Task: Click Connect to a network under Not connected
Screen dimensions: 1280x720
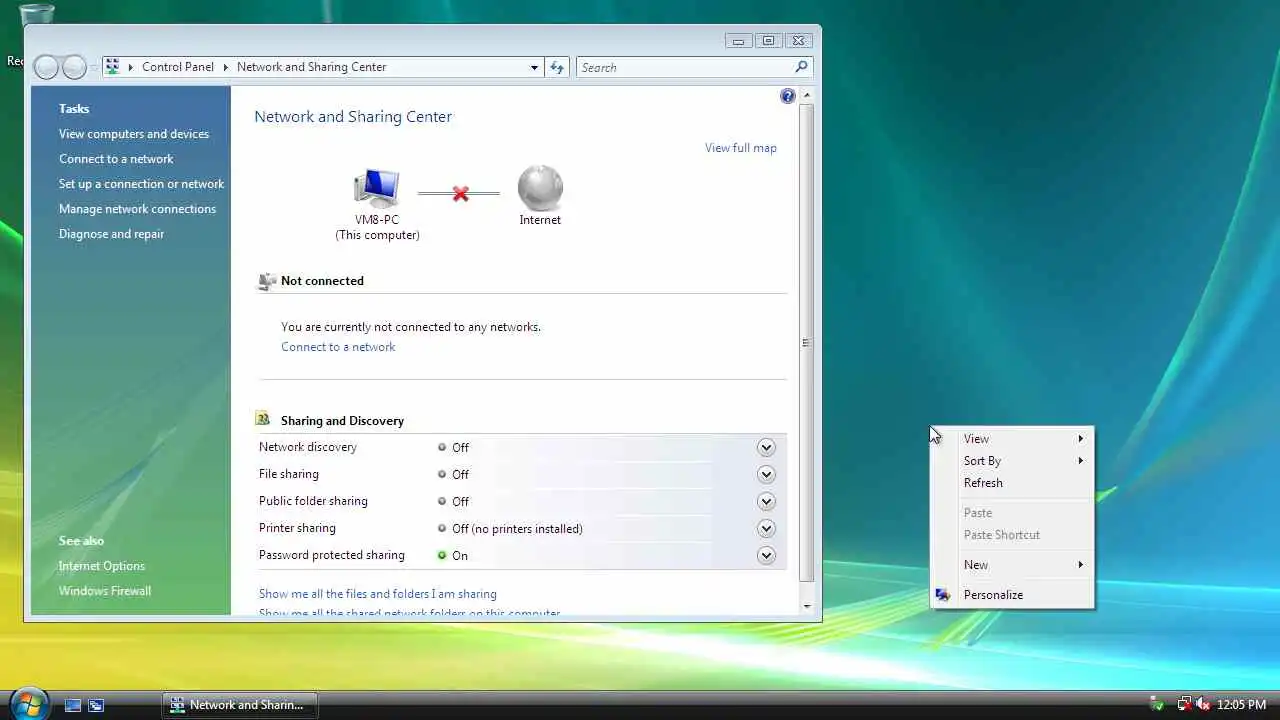Action: 338,347
